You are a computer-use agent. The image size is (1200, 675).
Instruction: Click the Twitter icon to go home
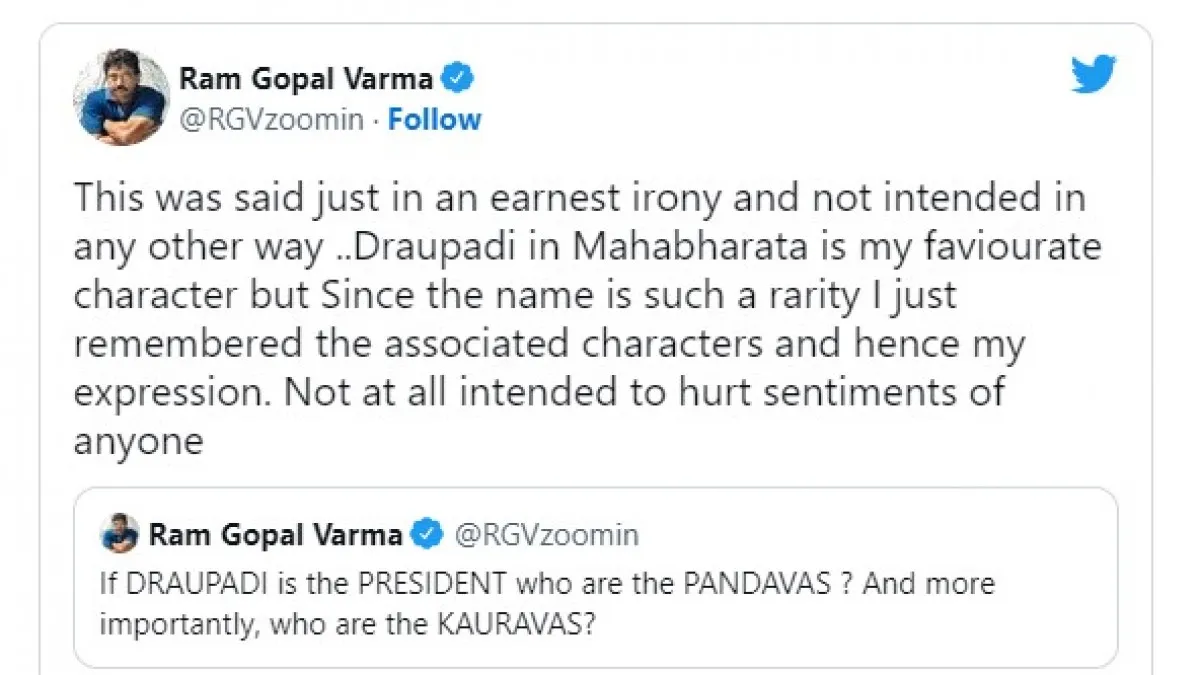pyautogui.click(x=1094, y=71)
